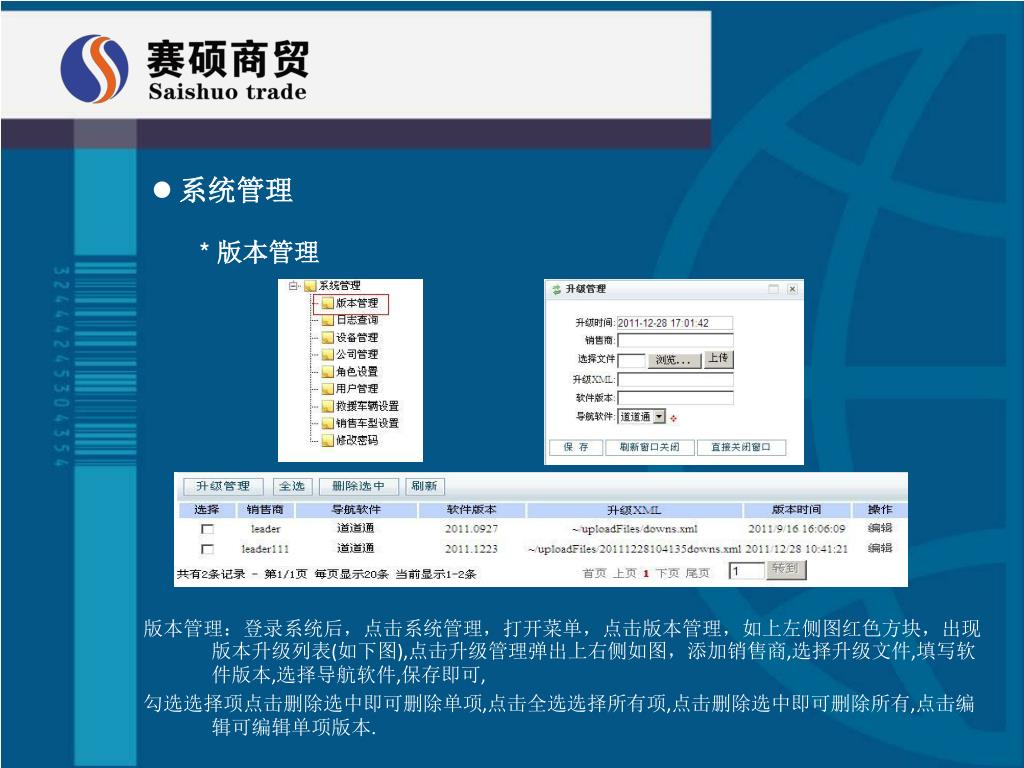Select 用户管理 tree item

point(357,389)
